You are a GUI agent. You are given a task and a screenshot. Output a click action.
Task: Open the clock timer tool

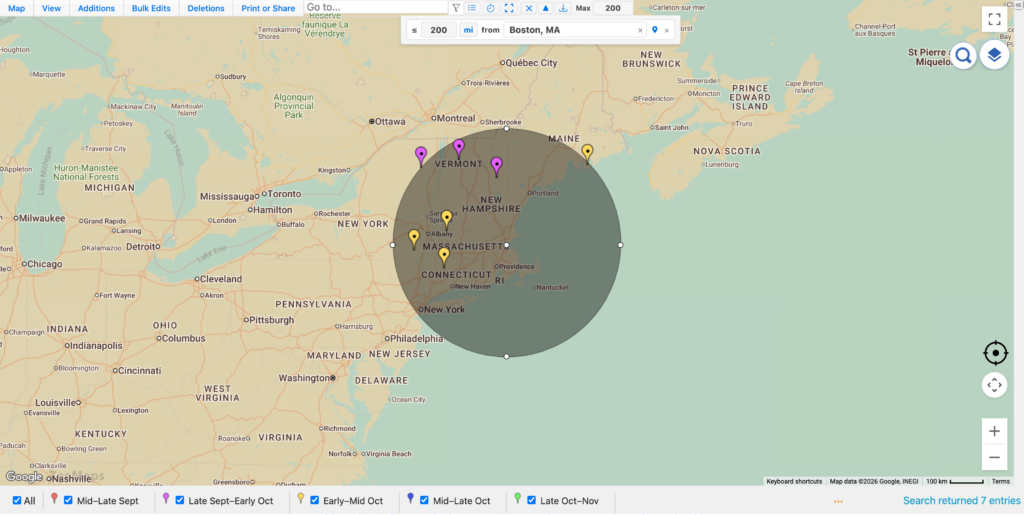[x=490, y=8]
